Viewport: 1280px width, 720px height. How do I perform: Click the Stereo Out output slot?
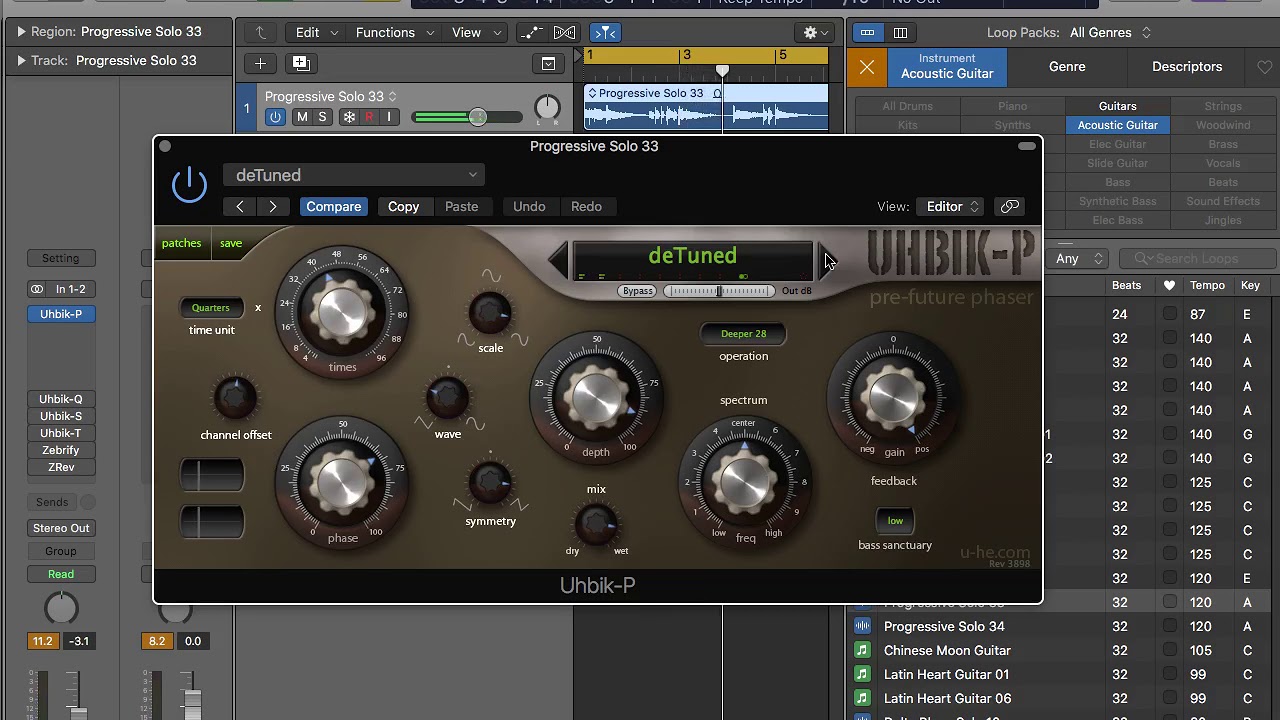[x=61, y=528]
